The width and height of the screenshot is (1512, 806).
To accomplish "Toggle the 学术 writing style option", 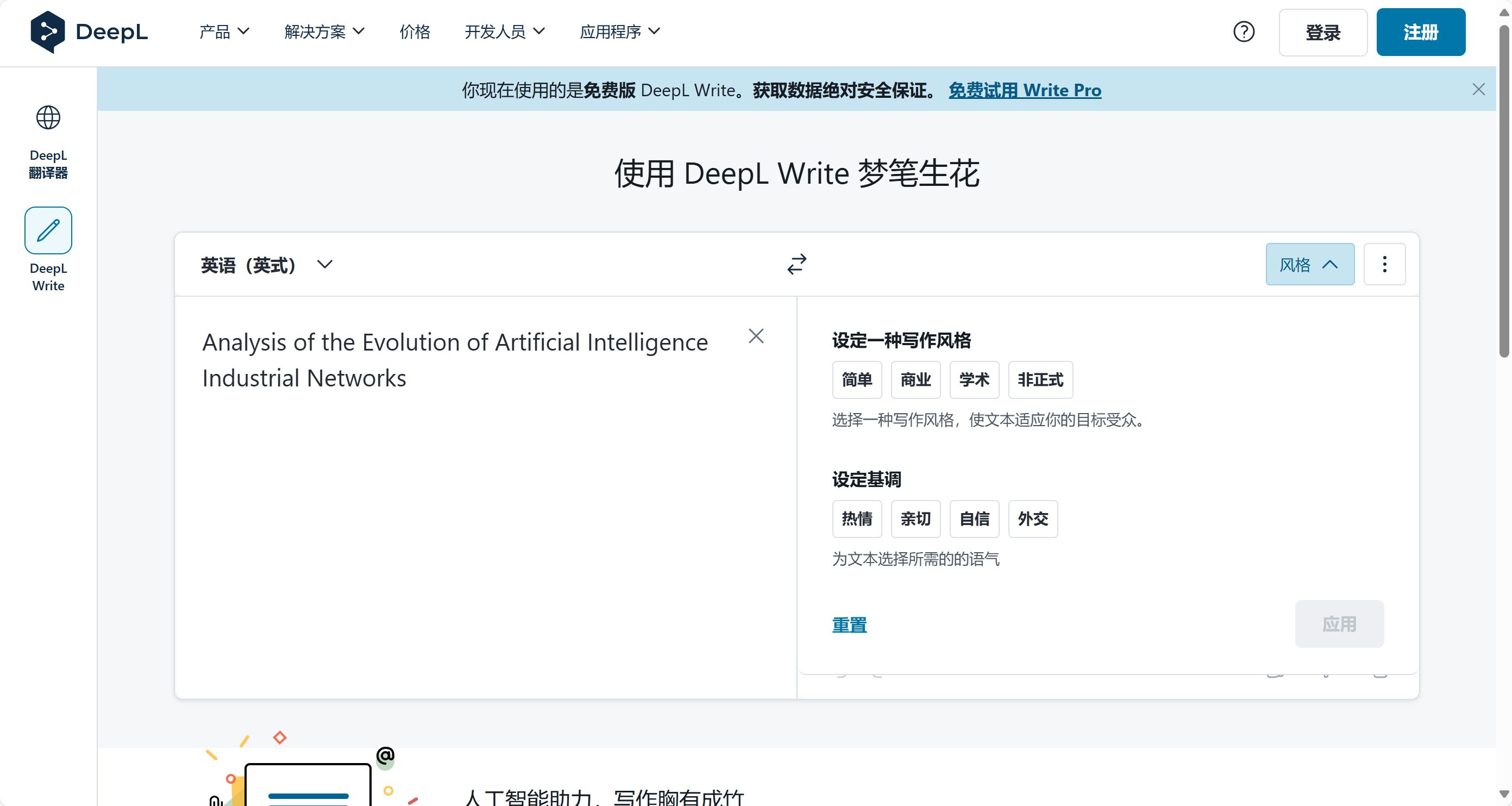I will 974,380.
